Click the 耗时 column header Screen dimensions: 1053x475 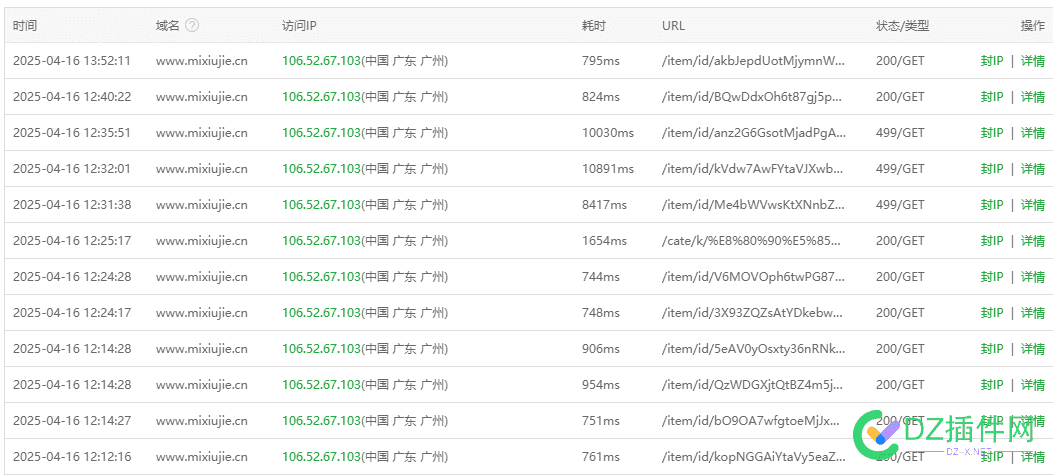pos(594,26)
